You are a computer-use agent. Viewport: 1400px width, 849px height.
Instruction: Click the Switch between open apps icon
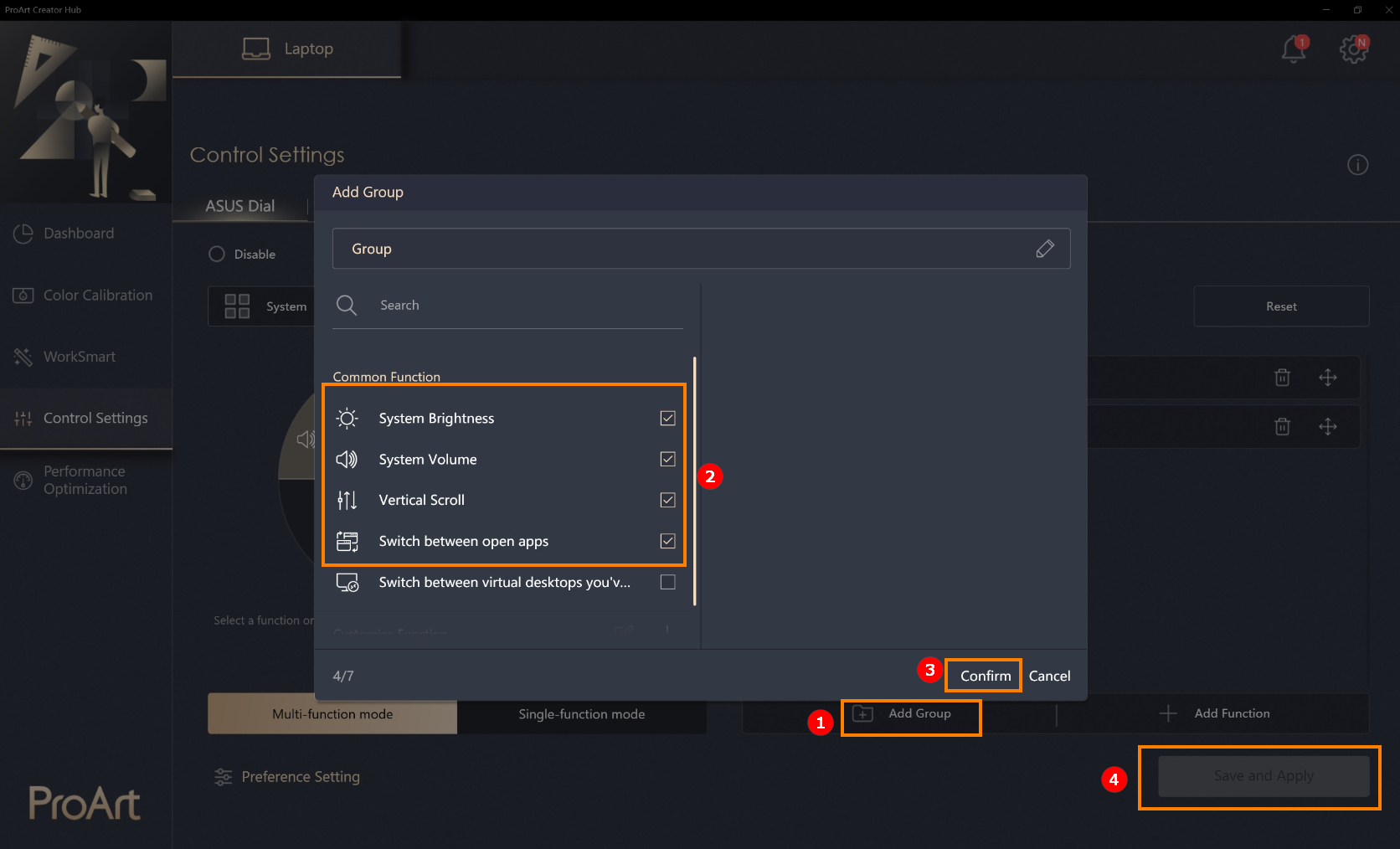pyautogui.click(x=347, y=541)
